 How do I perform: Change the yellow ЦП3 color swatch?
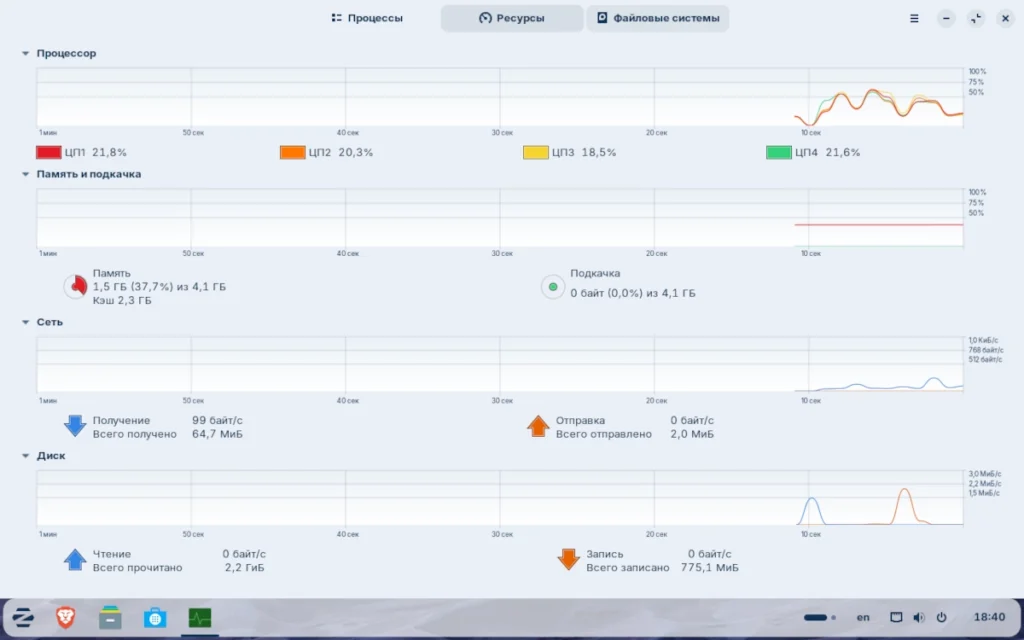tap(536, 152)
